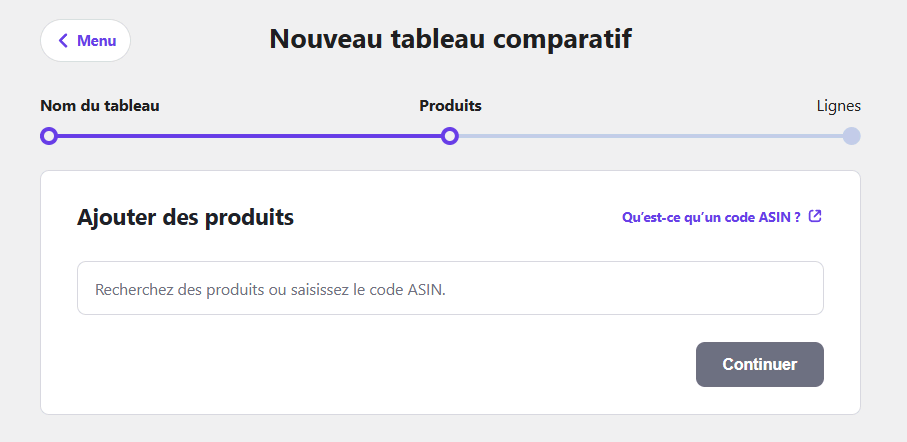This screenshot has width=907, height=442.
Task: Click the grey unfilled progress bar segment
Action: point(650,136)
